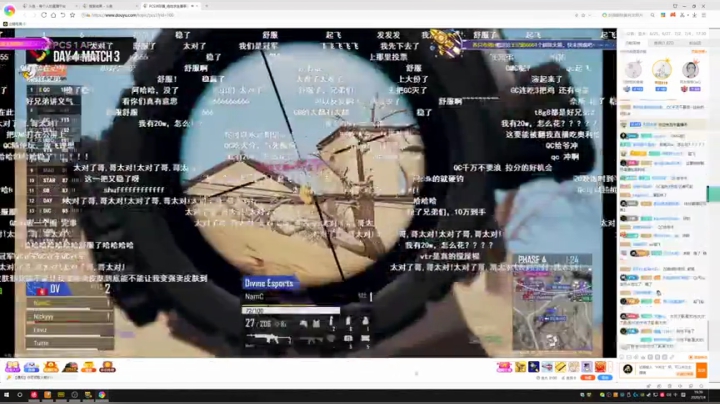Image resolution: width=720 pixels, height=404 pixels.
Task: Open the left ranked fan avatar
Action: [x=633, y=70]
